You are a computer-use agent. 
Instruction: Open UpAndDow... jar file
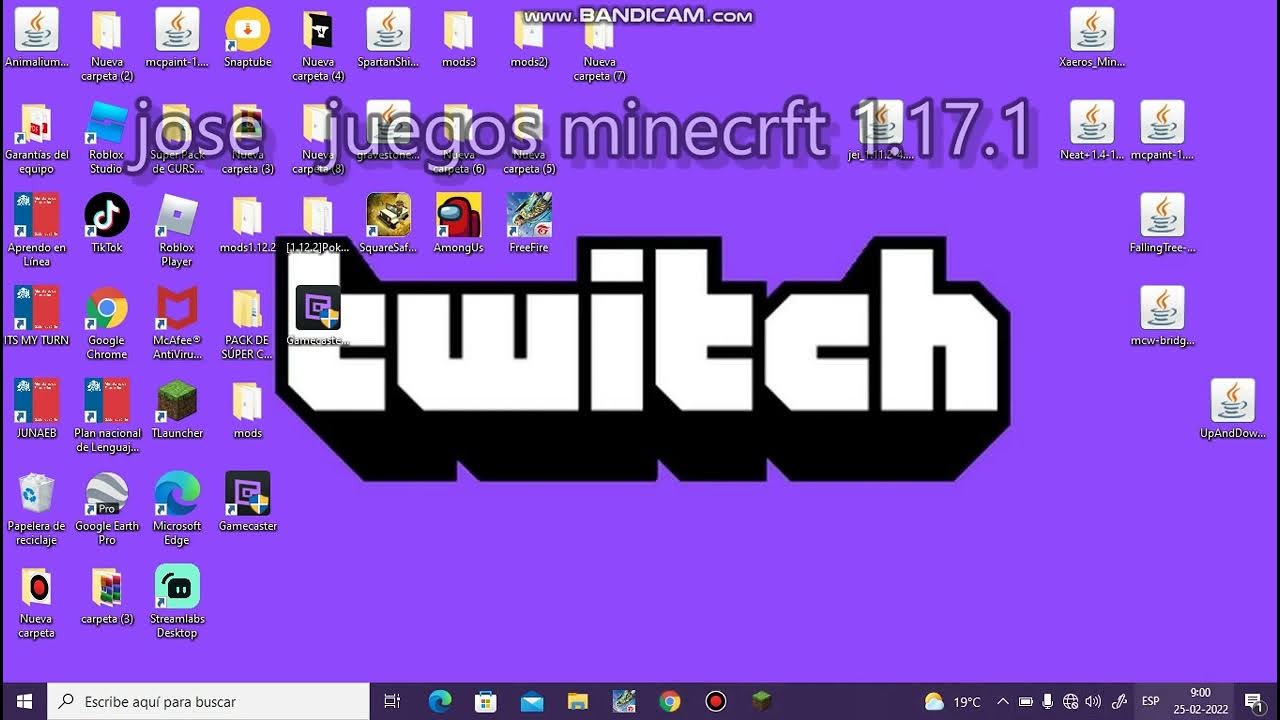click(1232, 402)
